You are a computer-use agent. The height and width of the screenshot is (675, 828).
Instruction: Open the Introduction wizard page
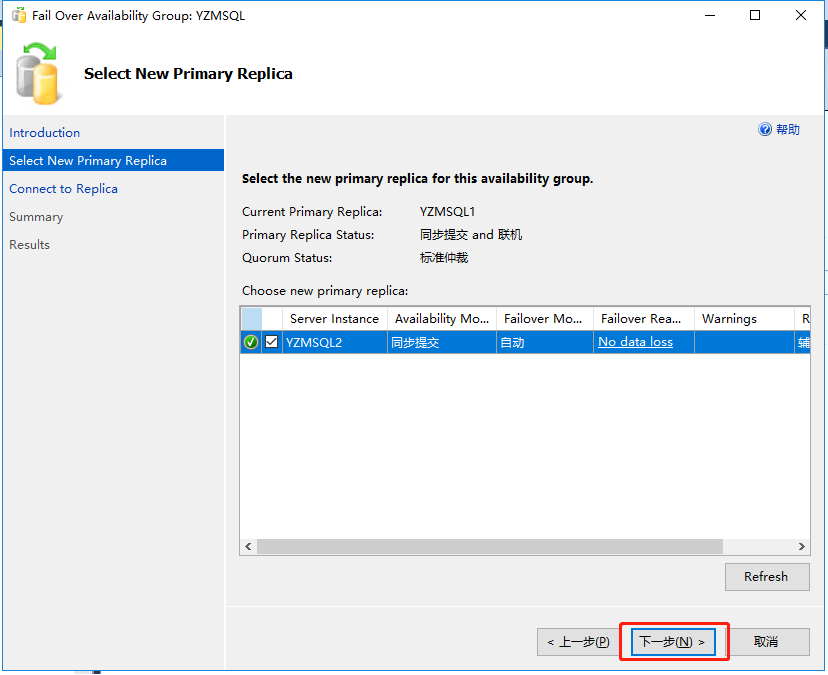click(x=45, y=133)
